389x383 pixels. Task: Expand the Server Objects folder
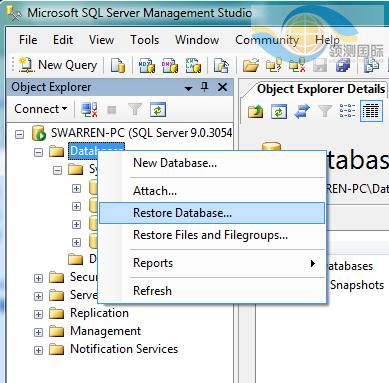tap(38, 296)
